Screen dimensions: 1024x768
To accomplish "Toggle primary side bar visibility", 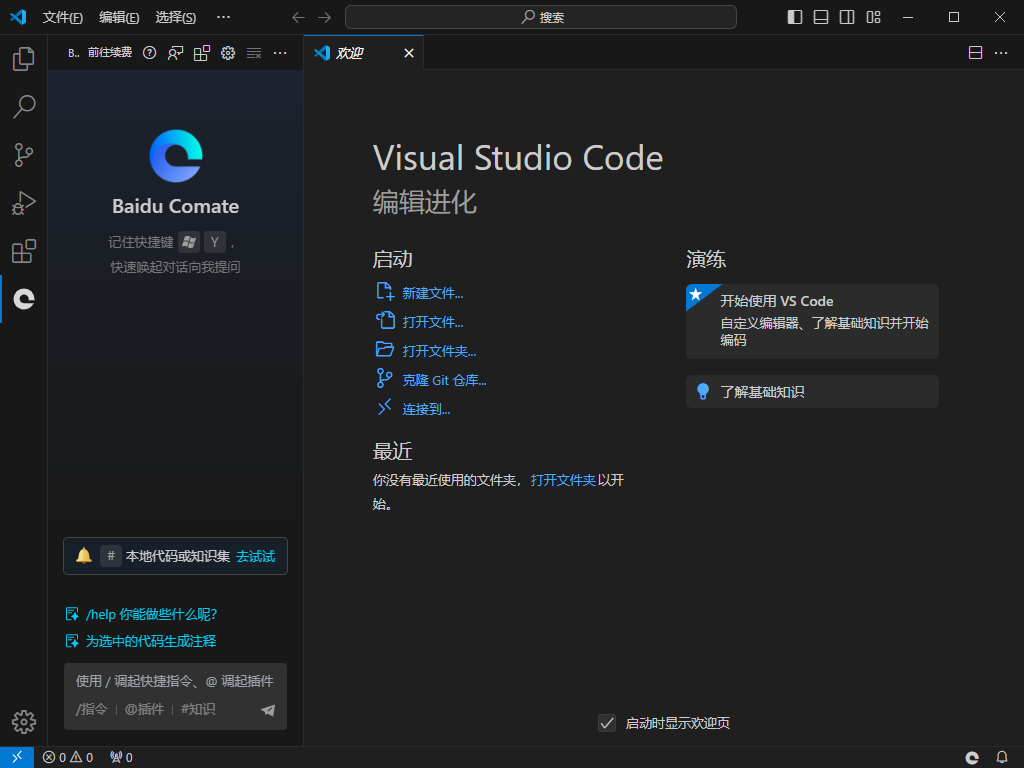I will (795, 17).
